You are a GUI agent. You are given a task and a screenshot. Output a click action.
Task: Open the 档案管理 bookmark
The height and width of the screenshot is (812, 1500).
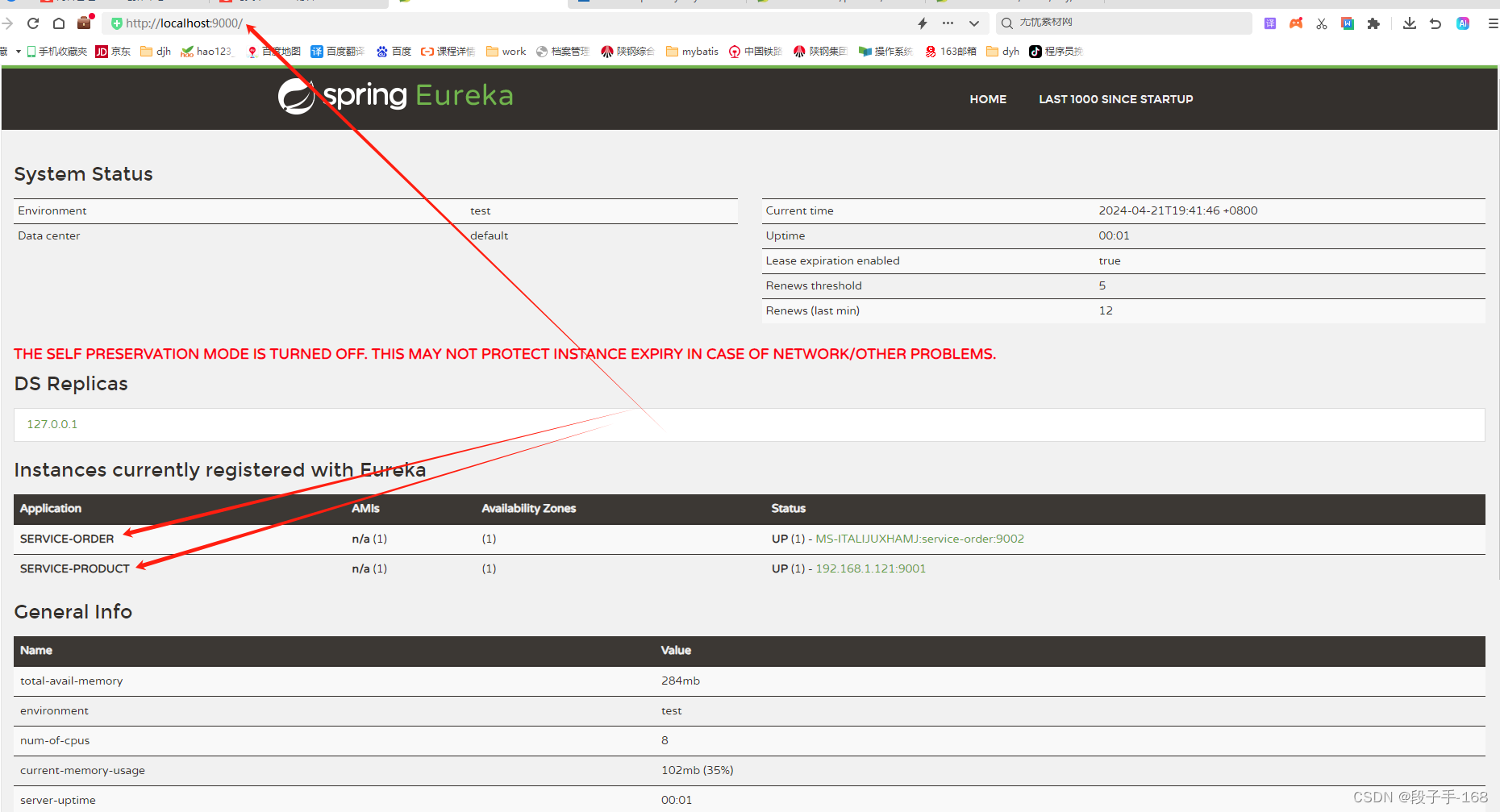[563, 51]
